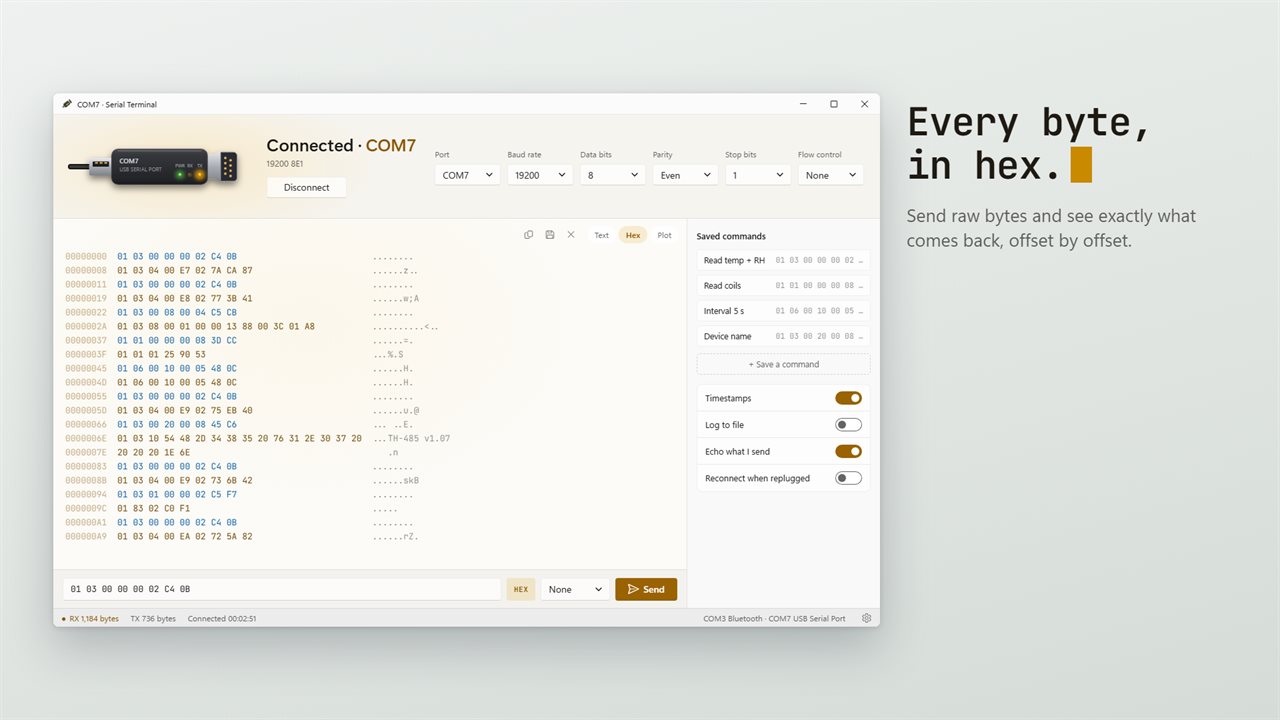Viewport: 1280px width, 720px height.
Task: Open the Baud rate dropdown
Action: (540, 175)
